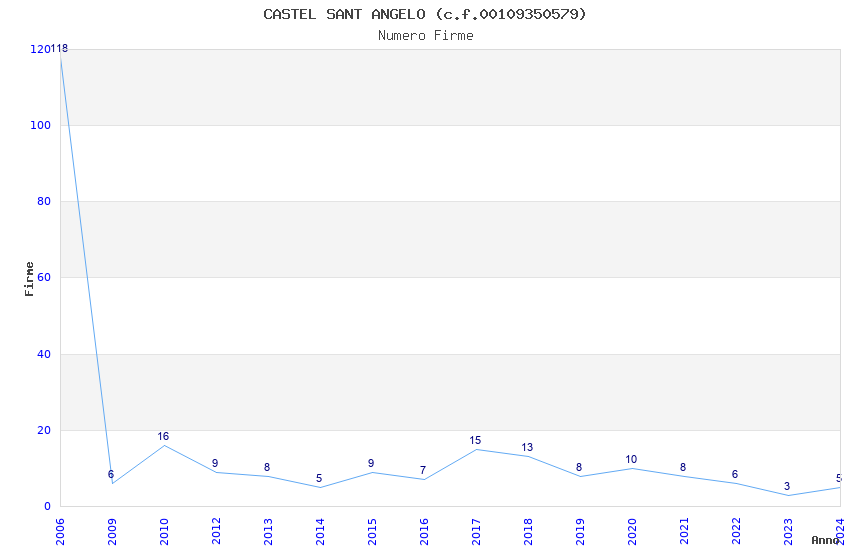Click the x-axis year 2018

click(x=529, y=531)
